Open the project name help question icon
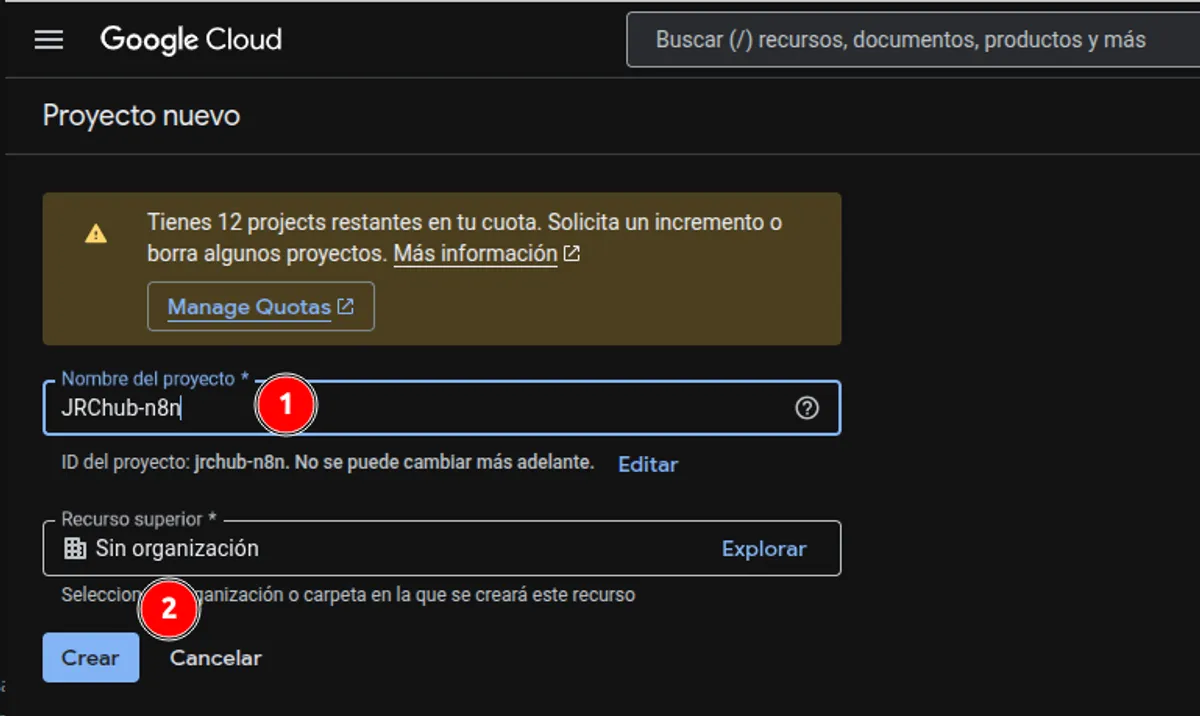Viewport: 1200px width, 716px height. [807, 408]
